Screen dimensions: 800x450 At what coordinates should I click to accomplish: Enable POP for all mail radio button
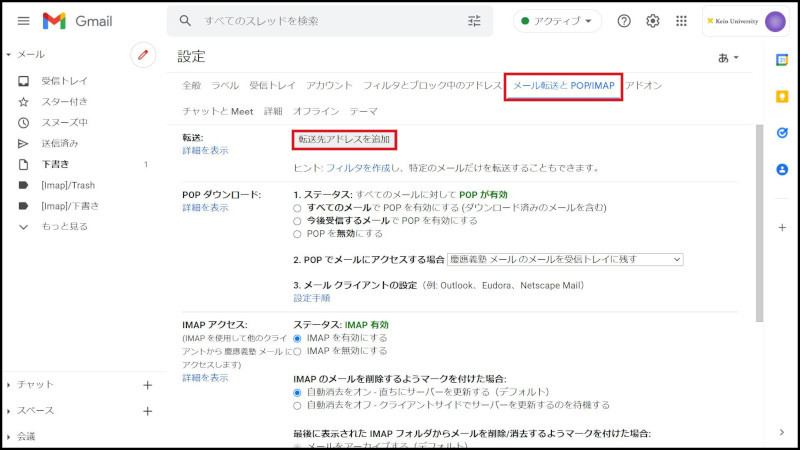tap(297, 208)
